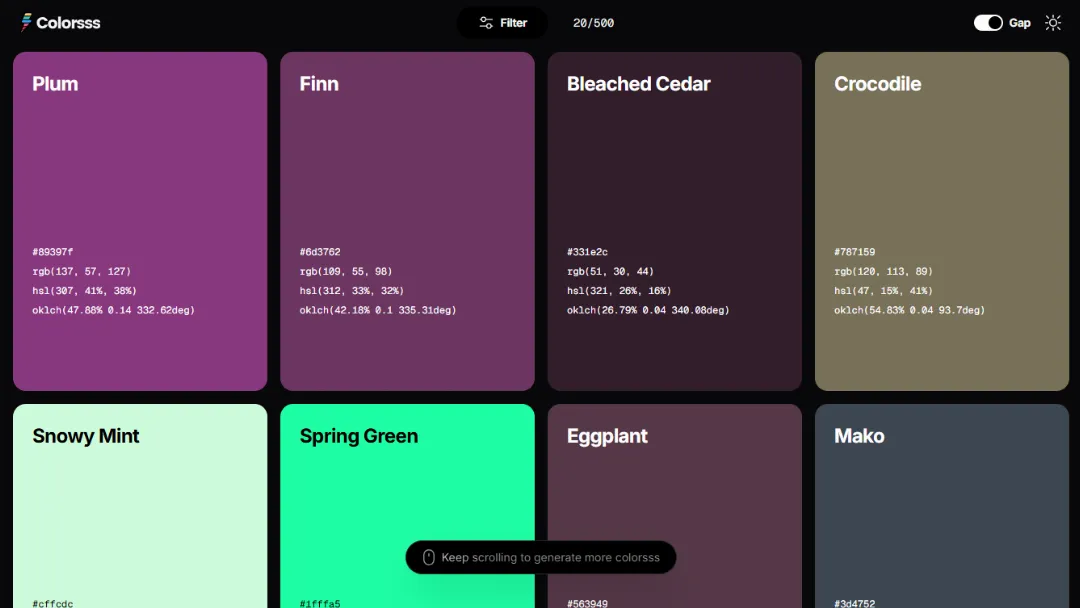Click Crocodile's rgb(120, 113, 89) value

(883, 271)
